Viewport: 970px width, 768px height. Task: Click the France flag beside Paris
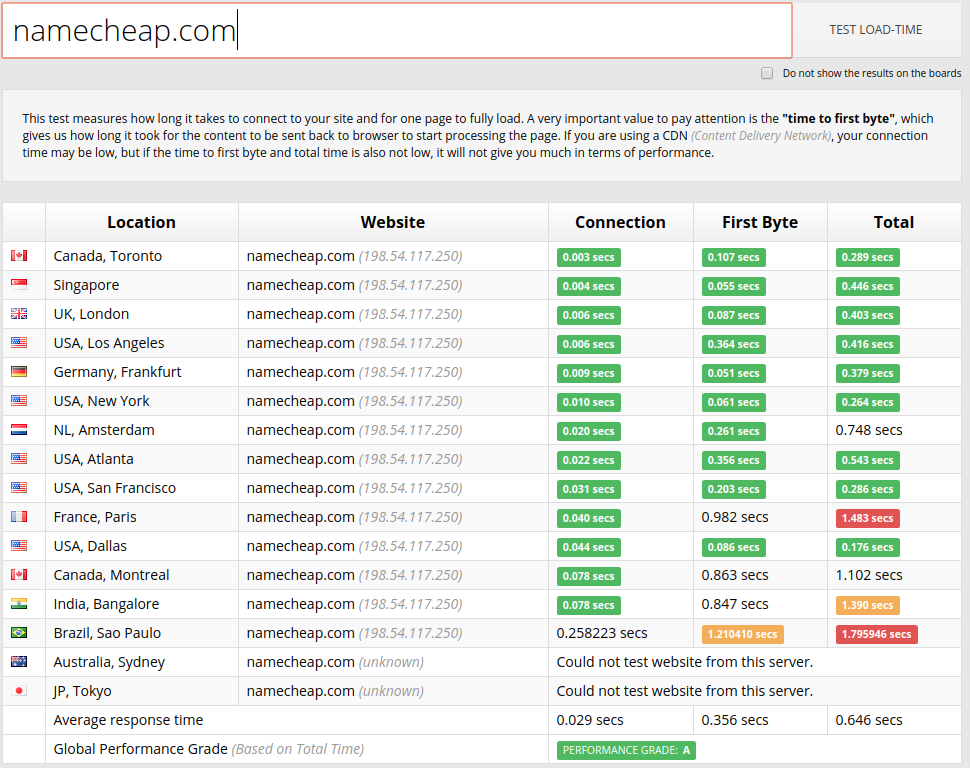point(19,517)
